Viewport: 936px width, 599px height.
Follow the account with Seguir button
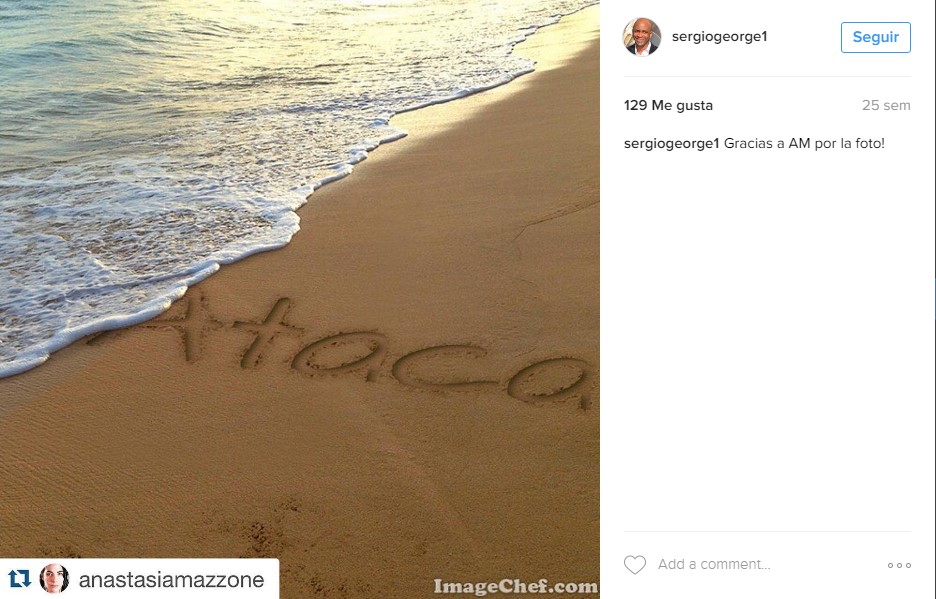click(876, 37)
